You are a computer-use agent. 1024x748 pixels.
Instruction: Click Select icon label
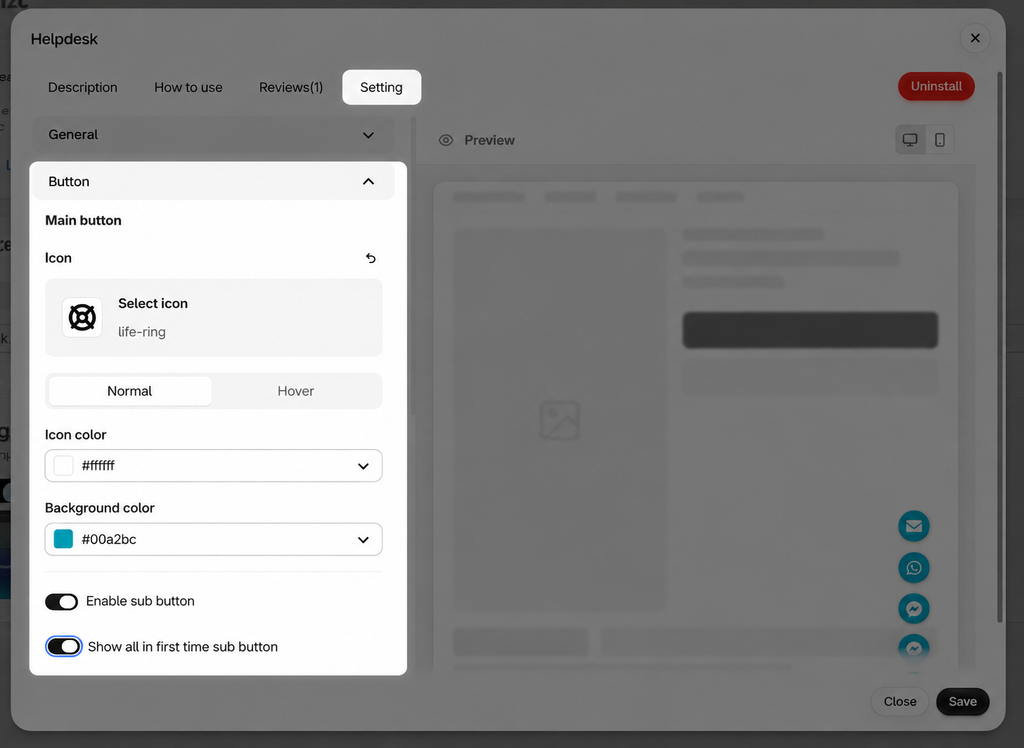click(x=153, y=304)
